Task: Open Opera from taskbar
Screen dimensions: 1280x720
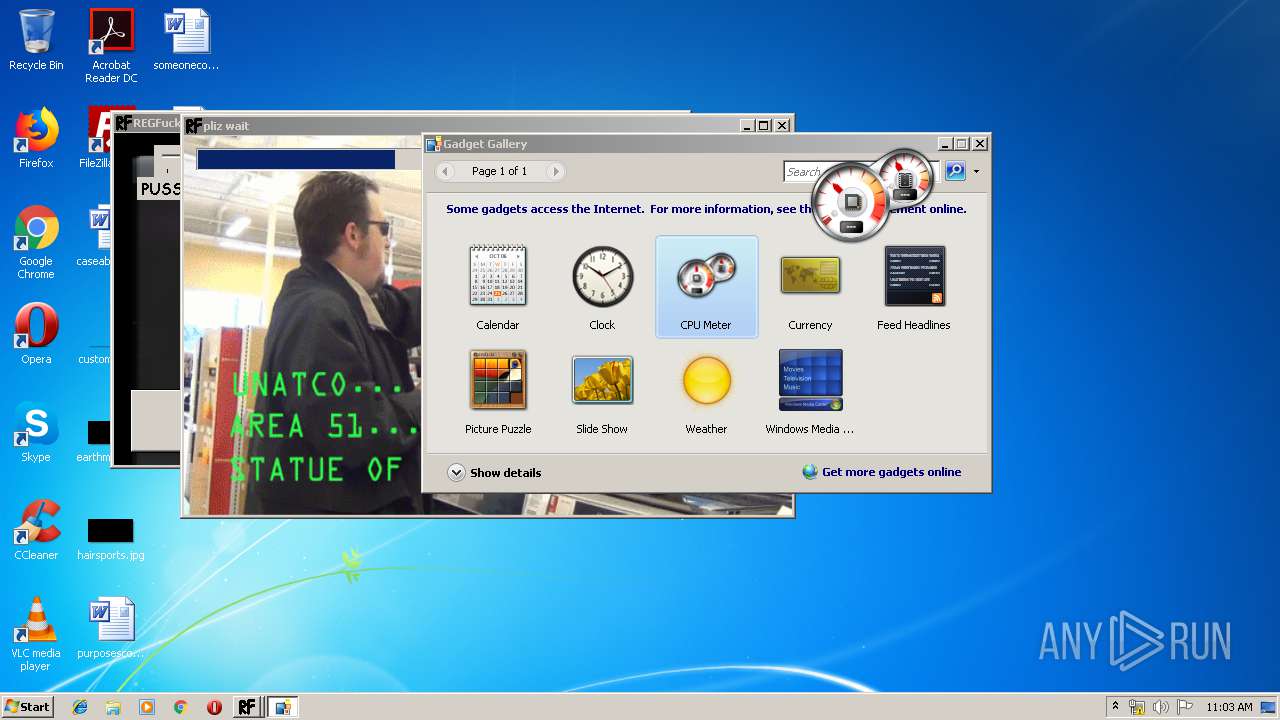Action: (214, 707)
